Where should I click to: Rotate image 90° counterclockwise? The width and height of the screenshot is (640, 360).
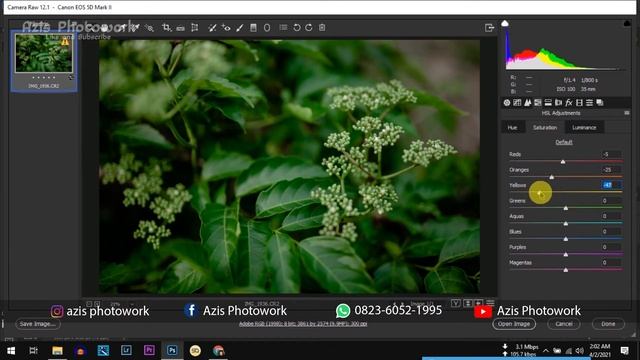[x=297, y=28]
